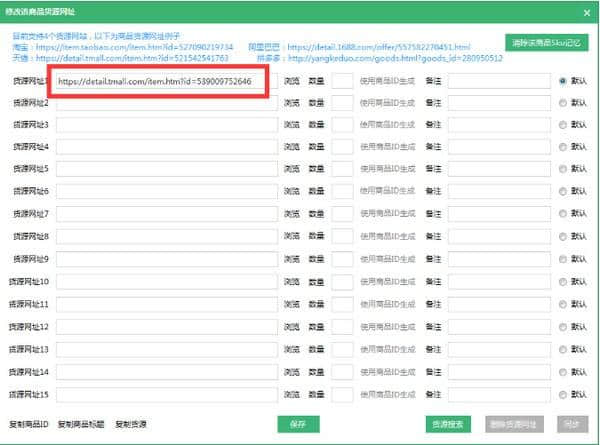
Task: Select 默认 radio for 货源网址15
Action: pyautogui.click(x=564, y=393)
